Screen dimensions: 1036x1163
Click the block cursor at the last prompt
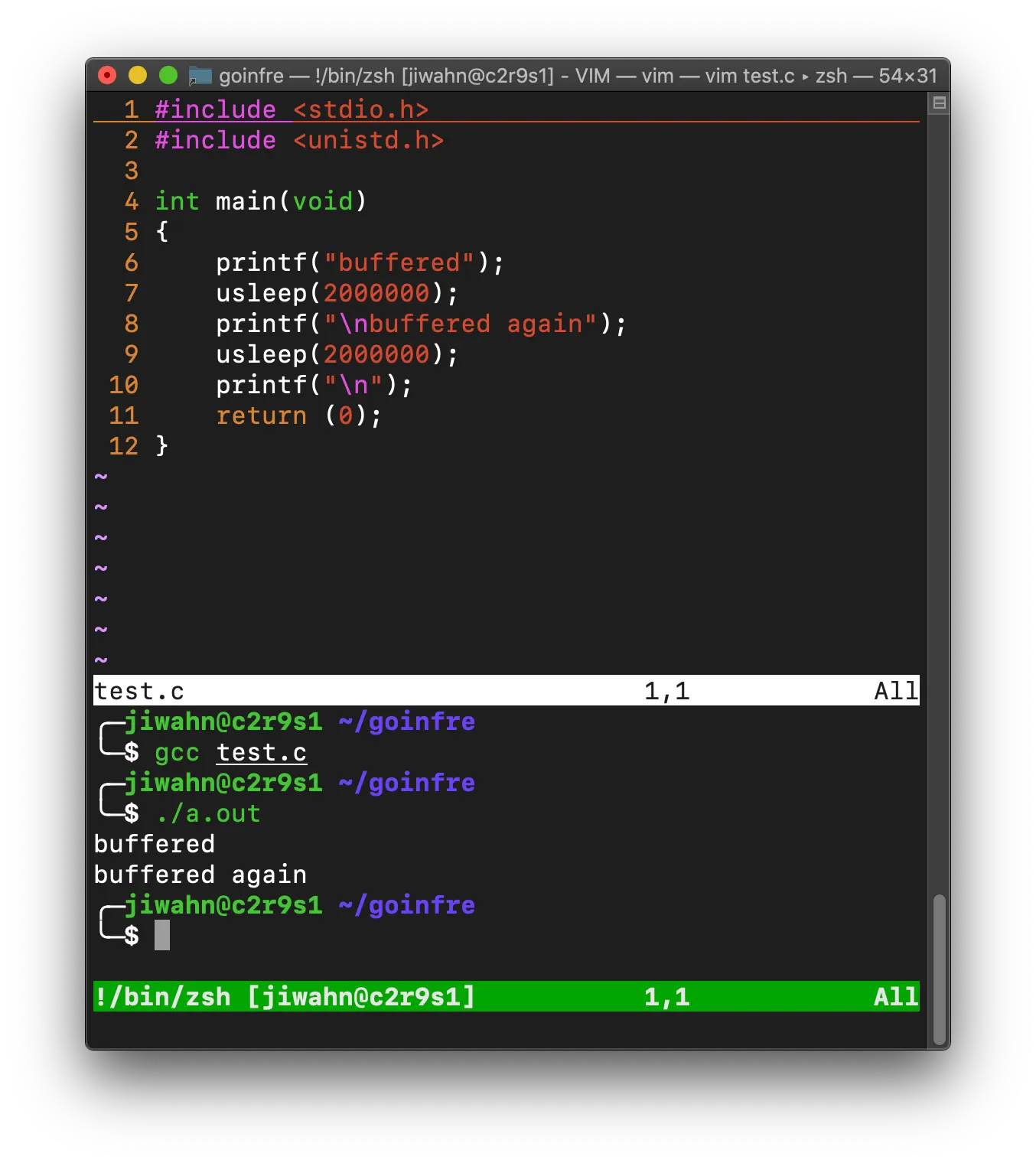pyautogui.click(x=161, y=935)
